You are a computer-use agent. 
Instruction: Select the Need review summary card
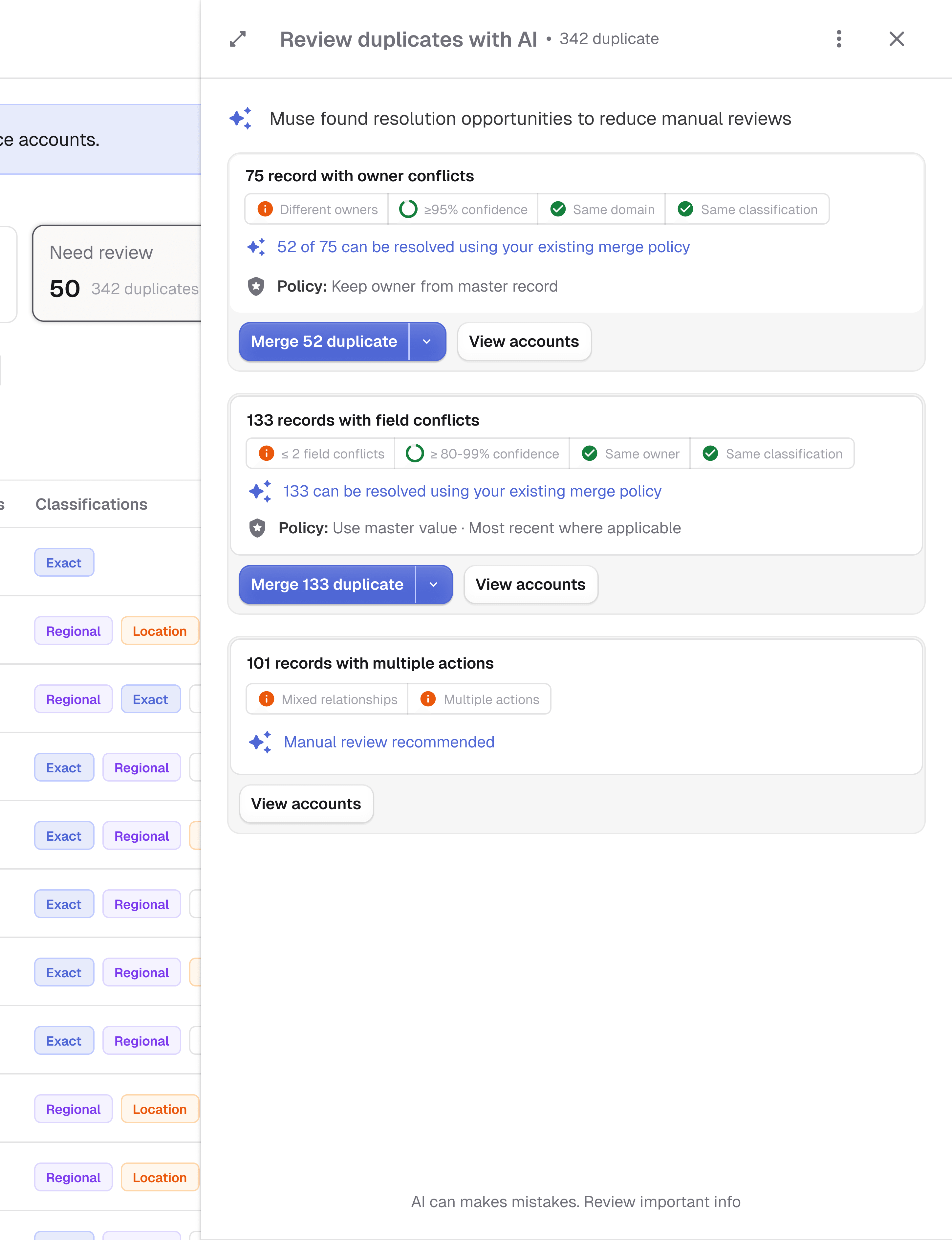(x=117, y=273)
